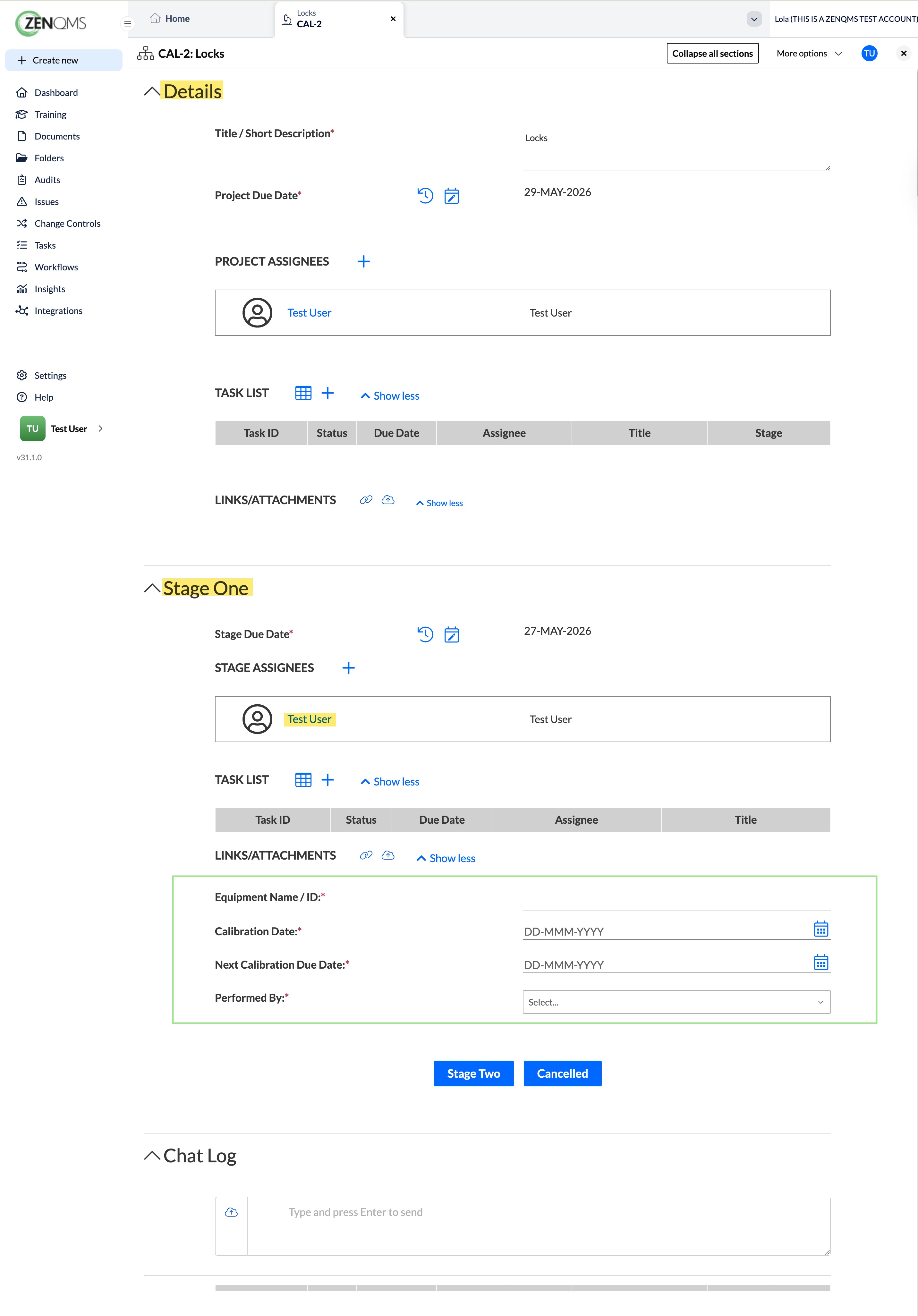This screenshot has width=918, height=1316.
Task: Open Stage One task list grid icon
Action: coord(303,779)
